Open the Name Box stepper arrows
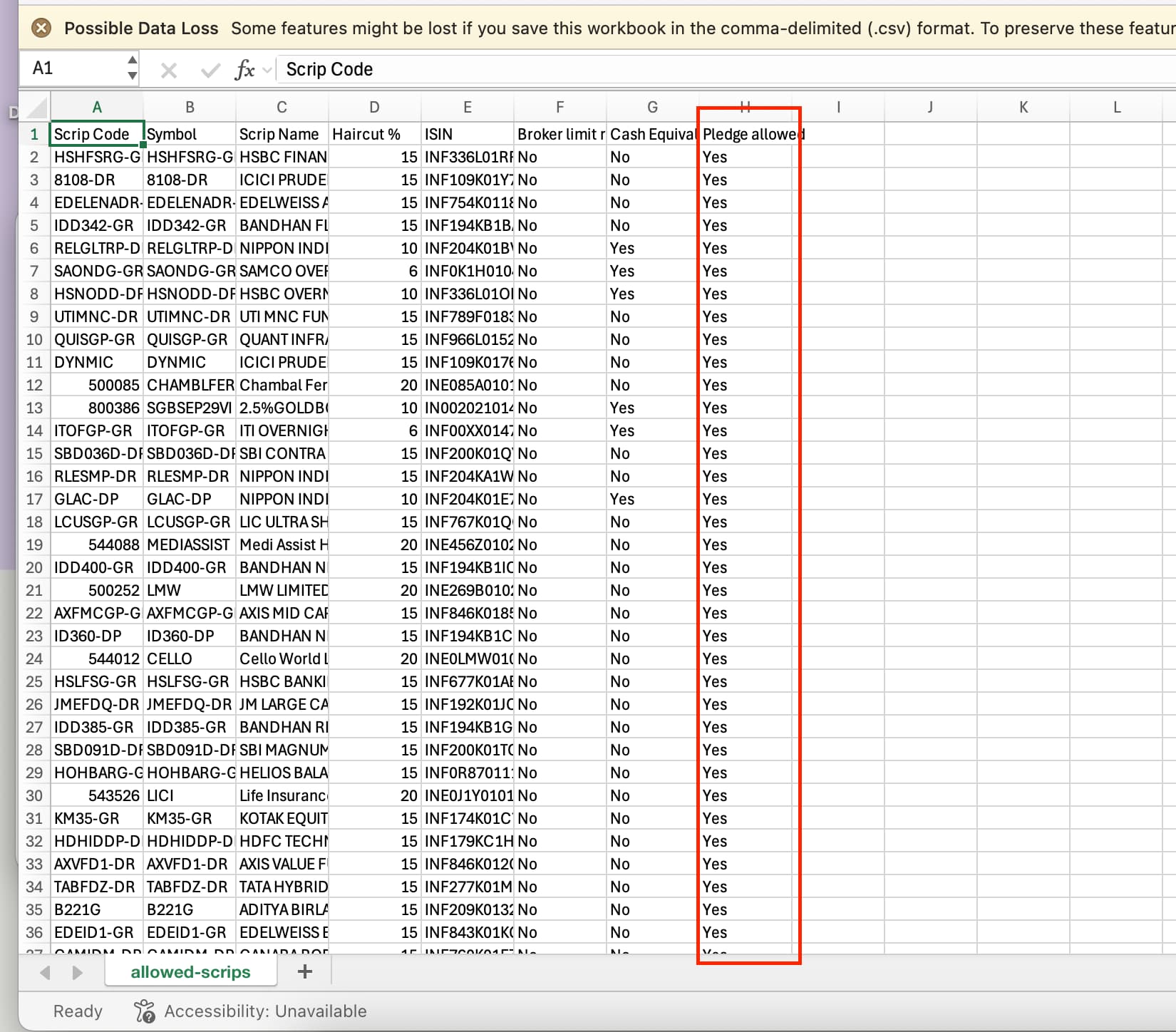1176x1032 pixels. pos(133,68)
